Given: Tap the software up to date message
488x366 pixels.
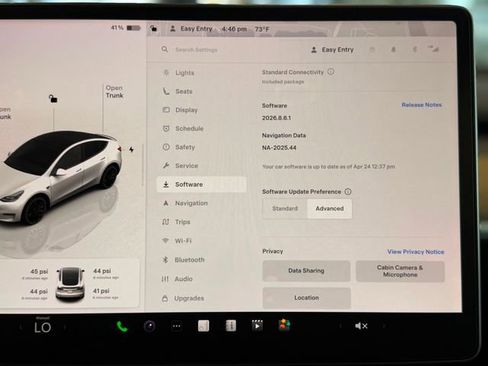Looking at the screenshot, I should pyautogui.click(x=328, y=166).
